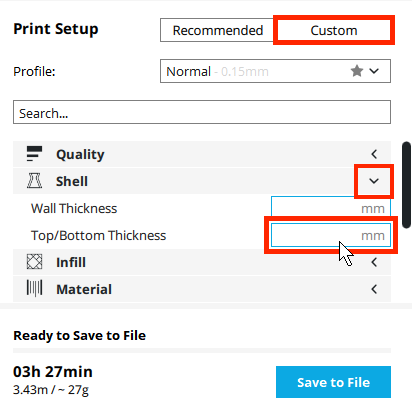Click the Infill category icon
This screenshot has height=412, width=412.
click(x=34, y=262)
